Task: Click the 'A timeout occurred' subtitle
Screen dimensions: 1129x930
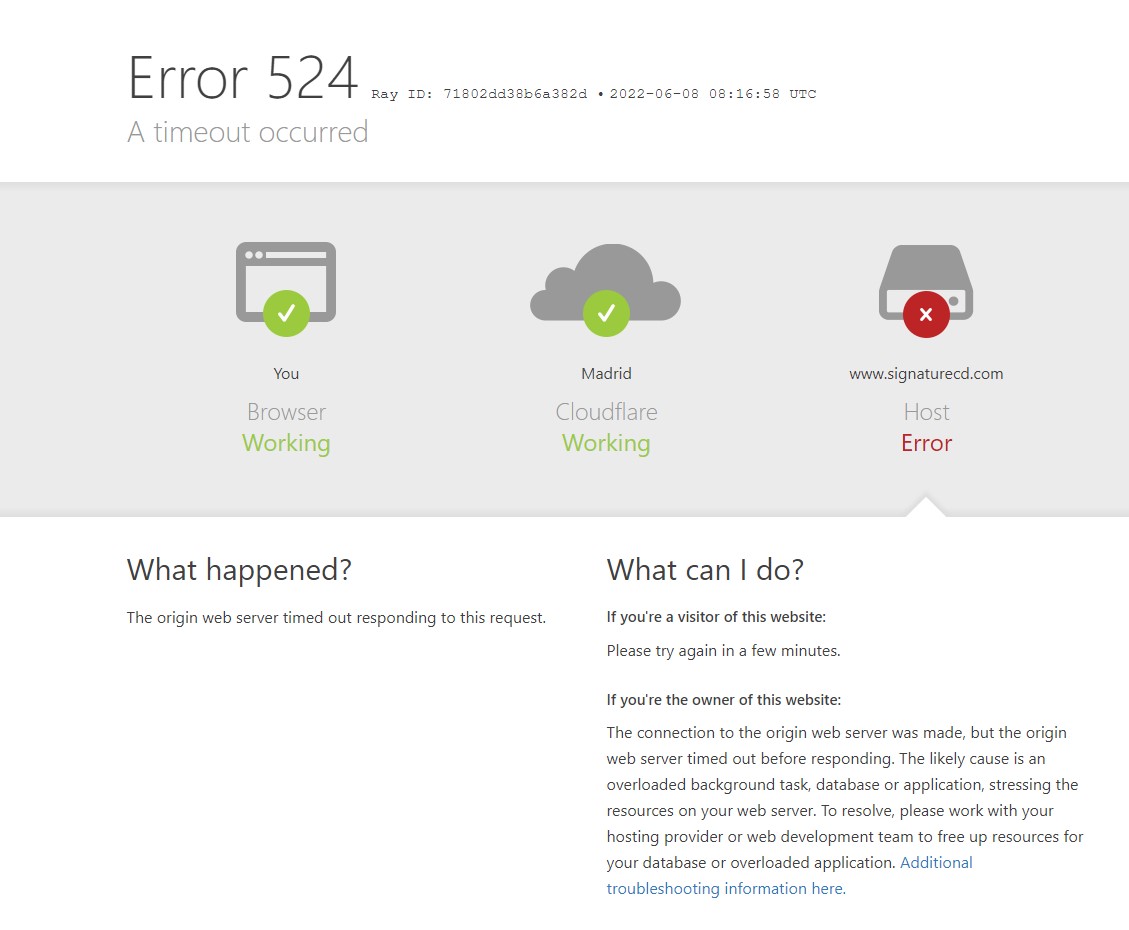Action: tap(248, 132)
